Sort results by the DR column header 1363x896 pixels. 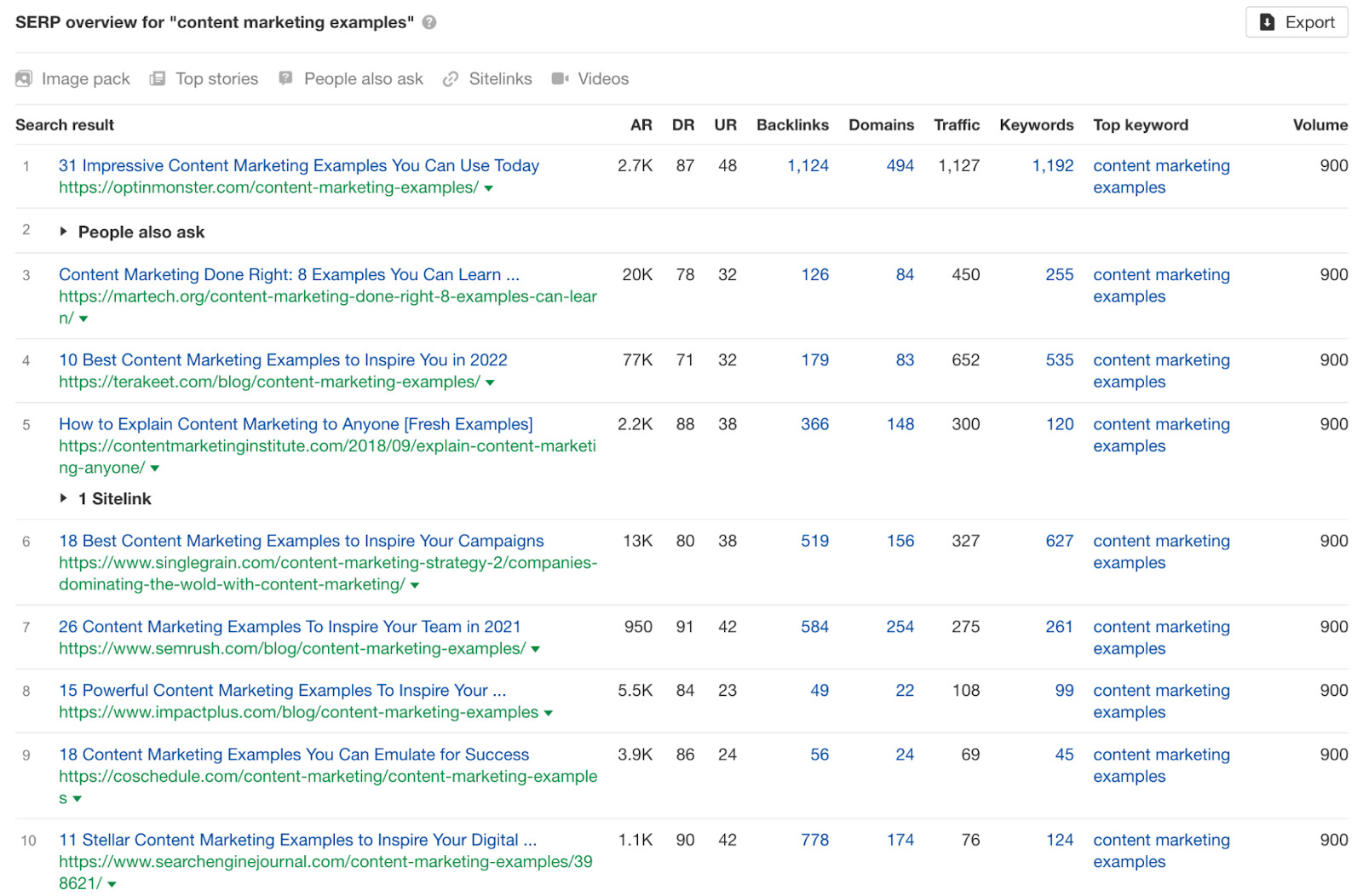[682, 124]
